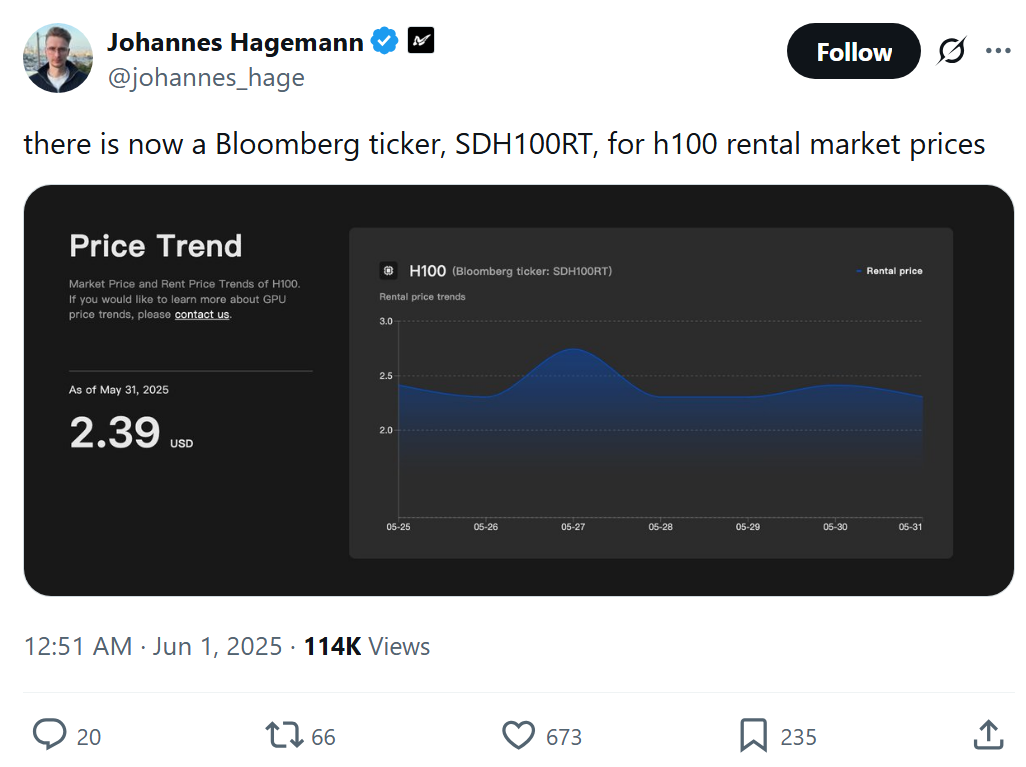Click the 05-27 peak on chart
Viewport: 1026px width, 767px height.
(x=574, y=349)
